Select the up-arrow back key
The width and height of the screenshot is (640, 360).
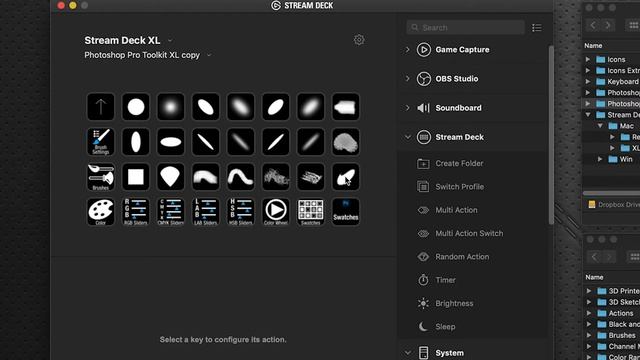click(x=100, y=107)
